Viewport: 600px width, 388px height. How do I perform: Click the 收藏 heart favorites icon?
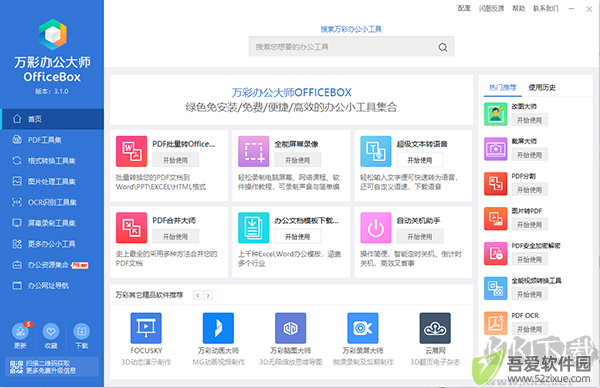coord(51,331)
